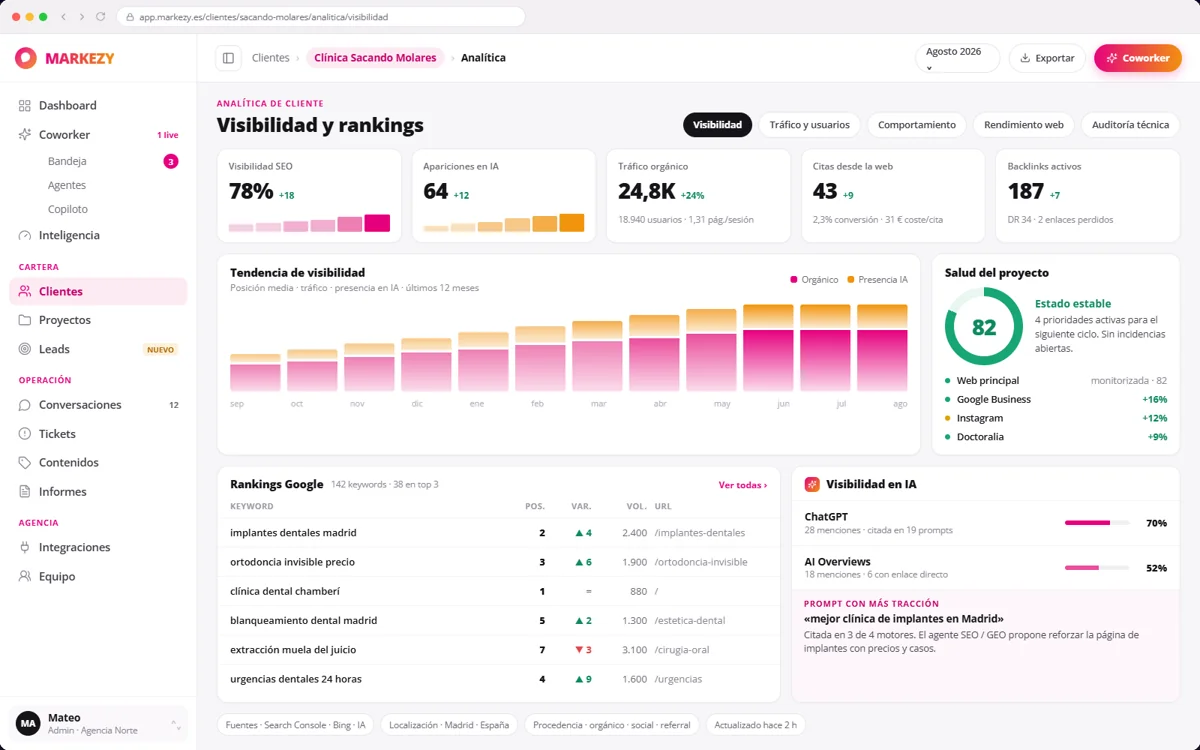This screenshot has height=750, width=1200.
Task: Click the Presencia IA legend entry
Action: click(x=878, y=280)
